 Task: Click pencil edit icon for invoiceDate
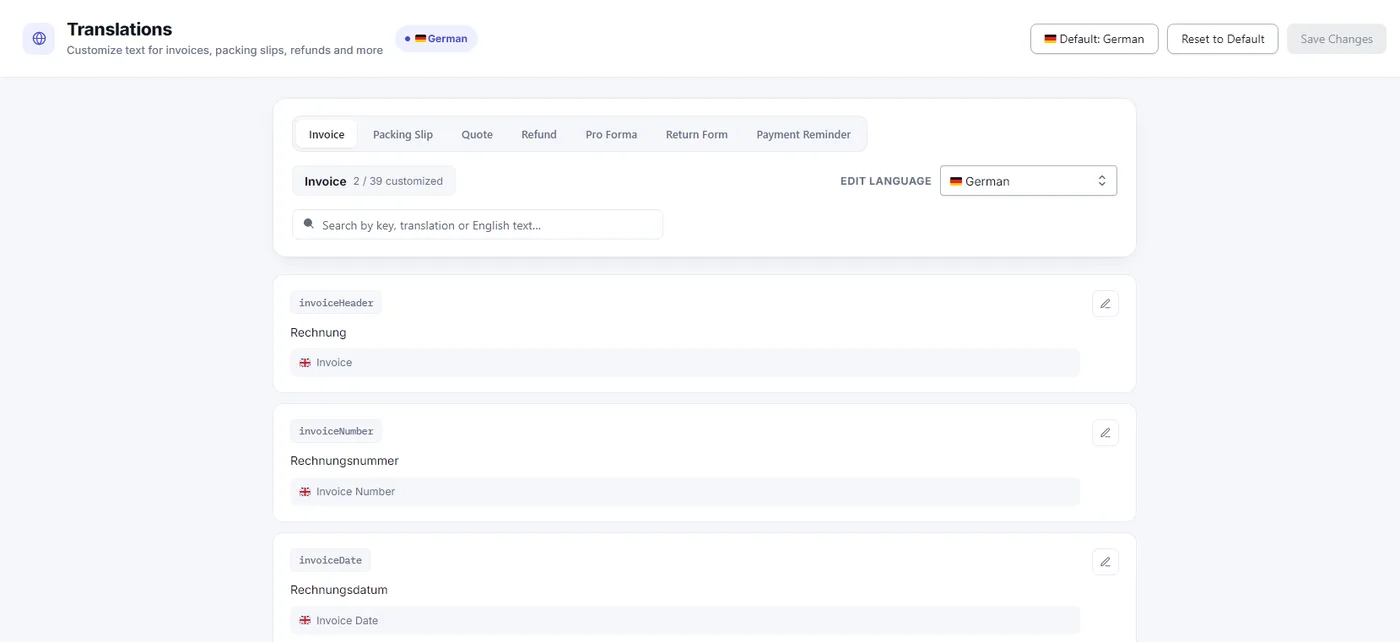[x=1105, y=561]
